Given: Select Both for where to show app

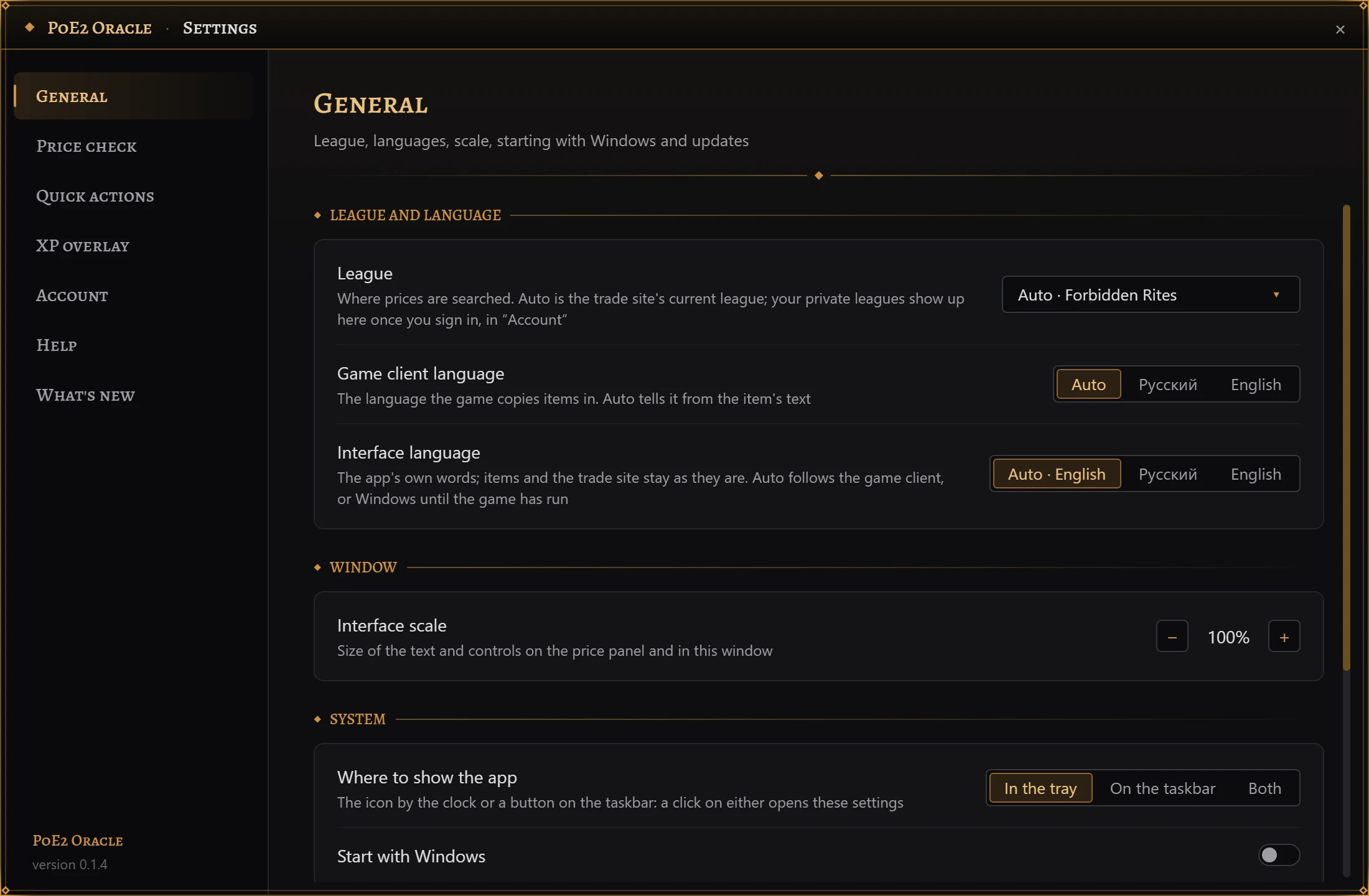Looking at the screenshot, I should click(1264, 788).
